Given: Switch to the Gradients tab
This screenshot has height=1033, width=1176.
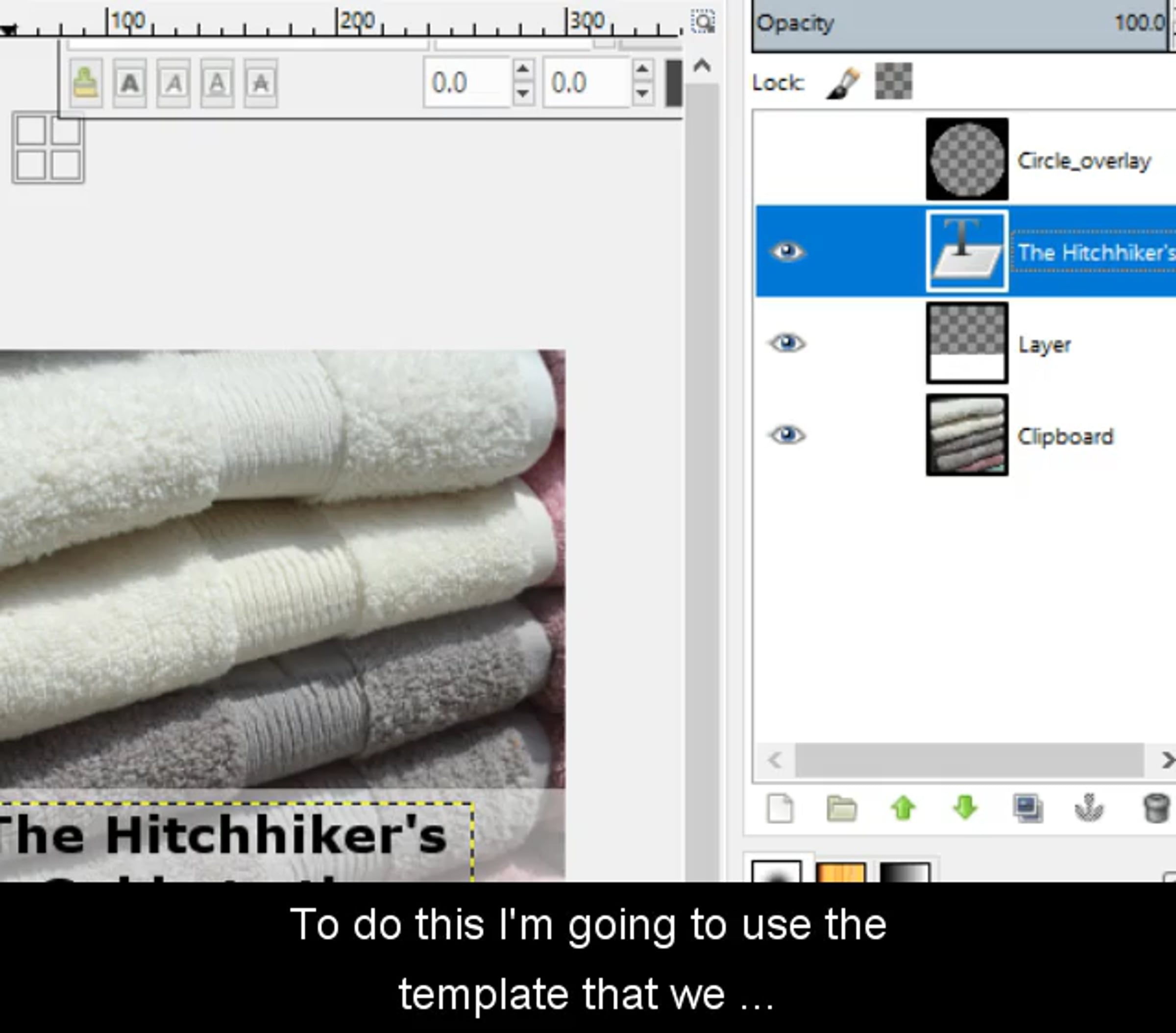Looking at the screenshot, I should 905,872.
